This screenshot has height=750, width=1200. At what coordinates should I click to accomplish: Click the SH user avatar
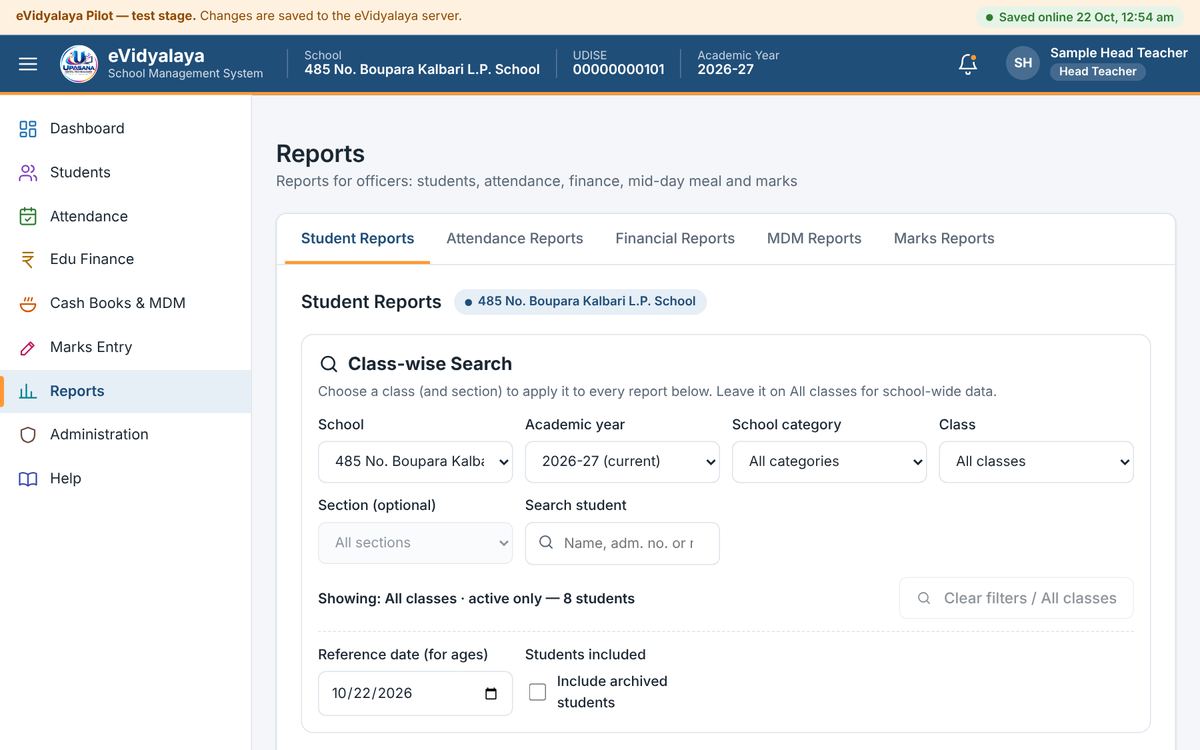(x=1023, y=63)
